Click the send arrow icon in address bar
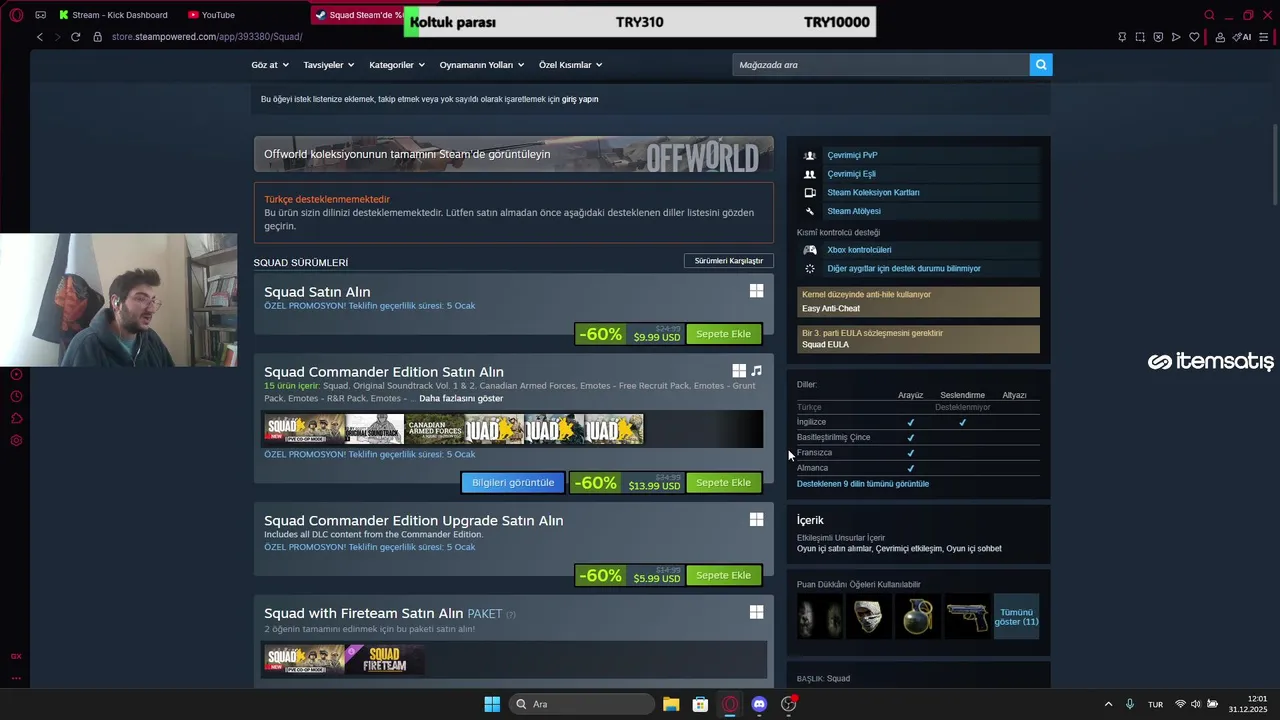 click(x=1176, y=37)
